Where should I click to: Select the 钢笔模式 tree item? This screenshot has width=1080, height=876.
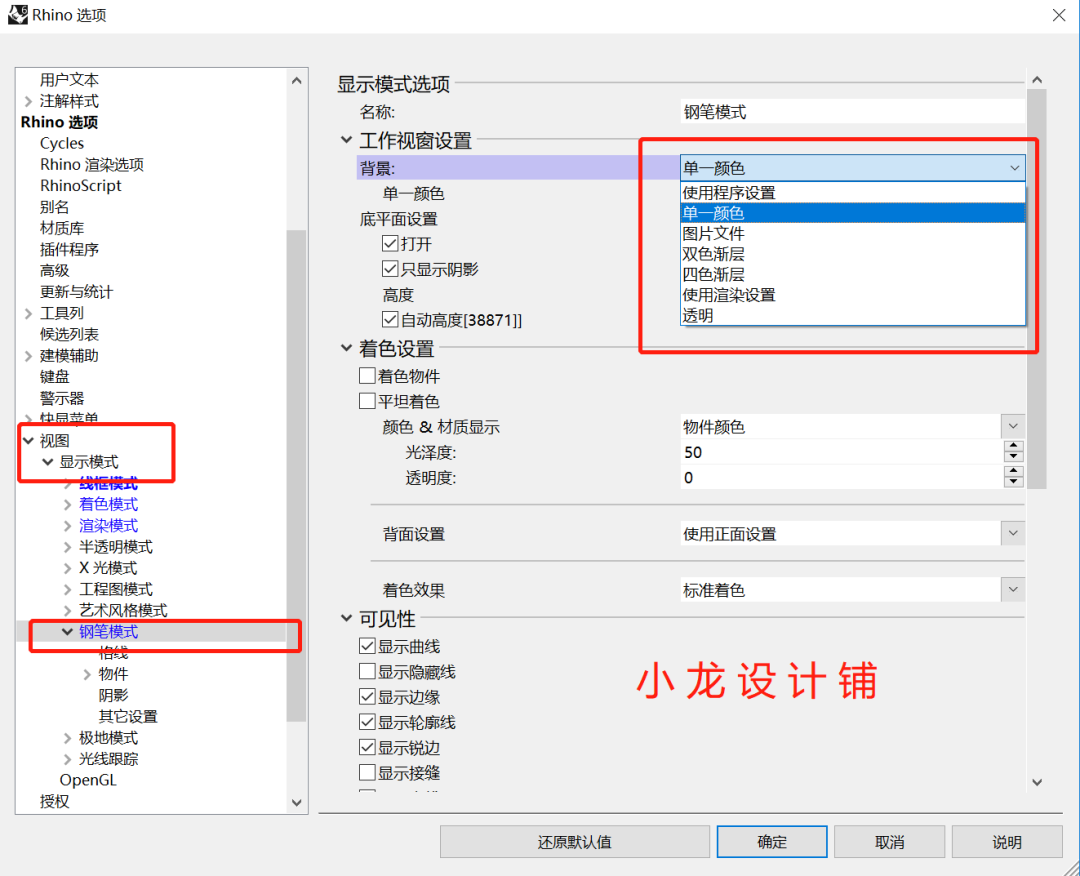click(x=108, y=632)
